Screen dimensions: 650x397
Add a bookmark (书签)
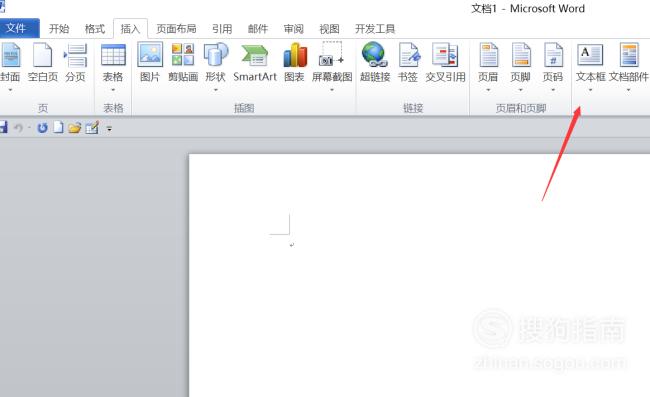pyautogui.click(x=408, y=62)
